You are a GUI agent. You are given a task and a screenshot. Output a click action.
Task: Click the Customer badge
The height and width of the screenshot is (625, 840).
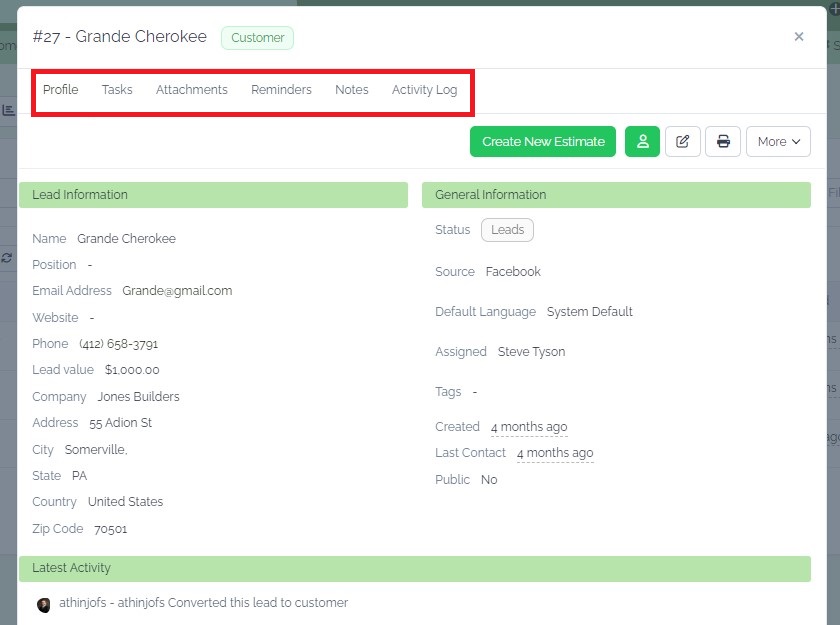coord(258,38)
